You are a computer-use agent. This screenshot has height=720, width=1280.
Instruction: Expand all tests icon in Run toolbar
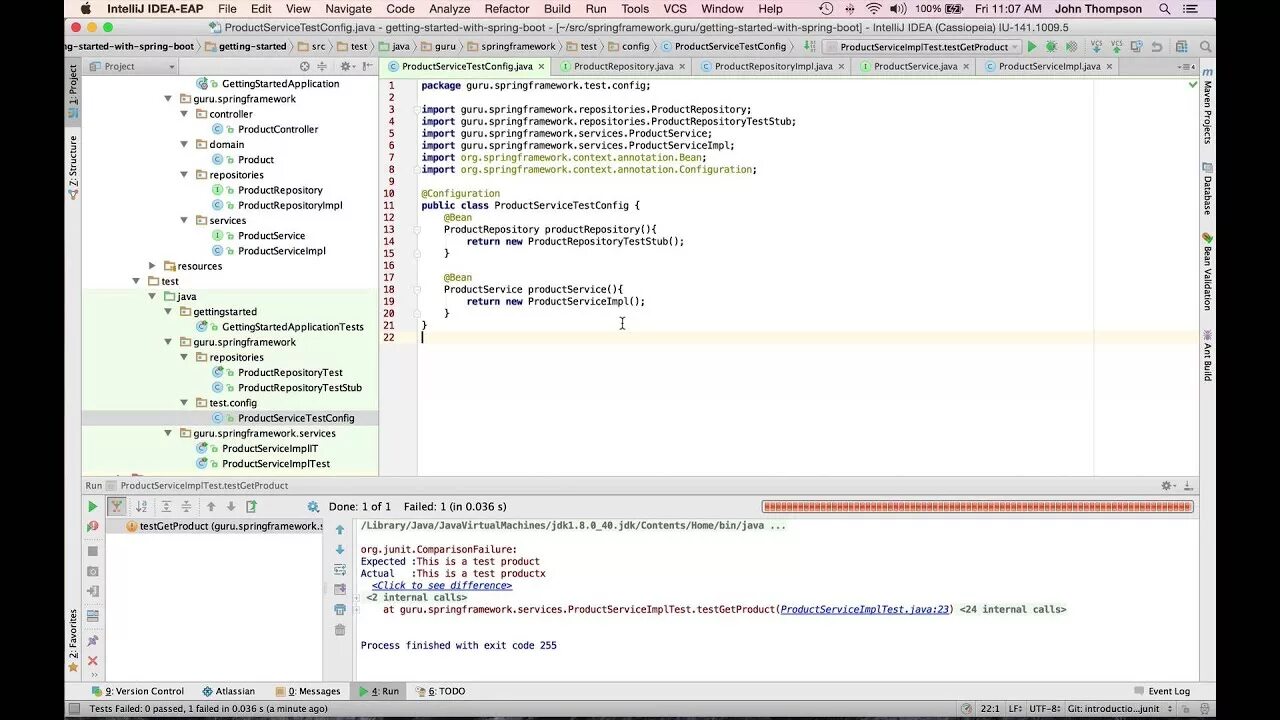[166, 507]
